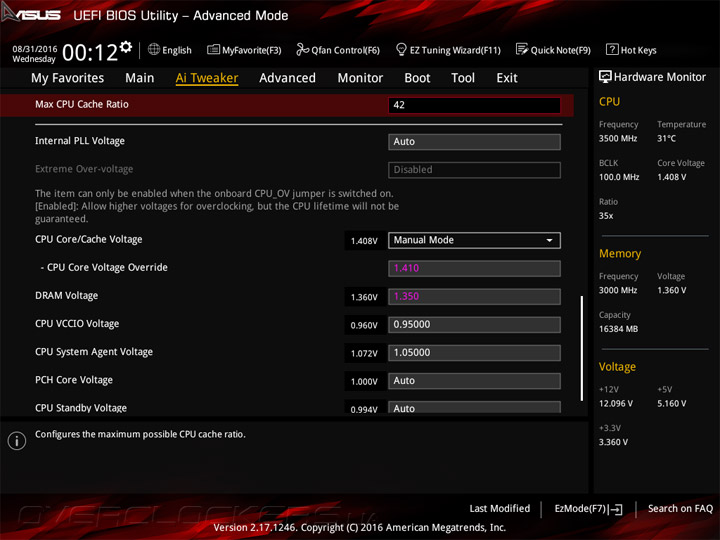Screen dimensions: 720x540
Task: Click CPU Standby Voltage Auto field
Action: coord(474,407)
